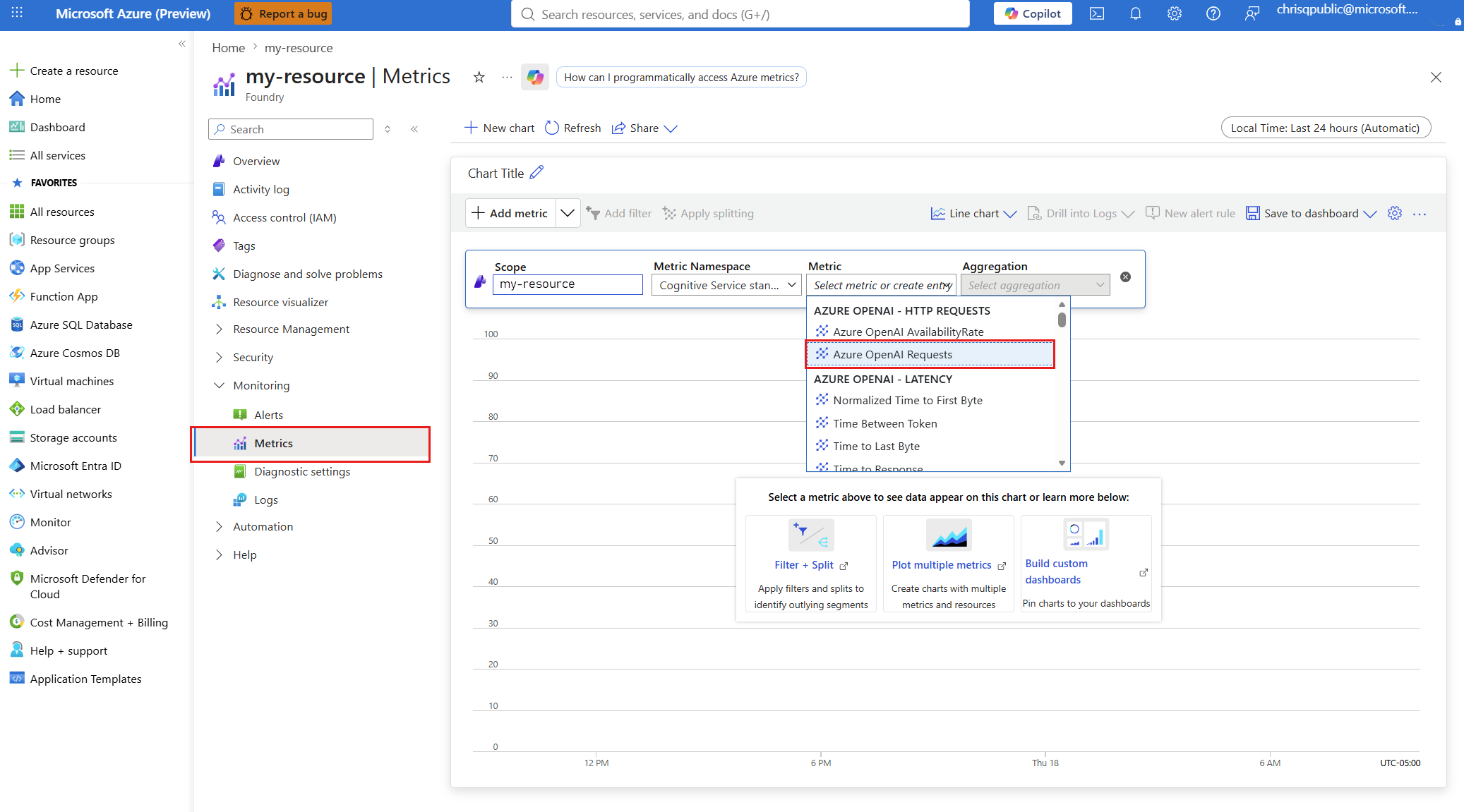
Task: Click the Add metric button
Action: 510,213
